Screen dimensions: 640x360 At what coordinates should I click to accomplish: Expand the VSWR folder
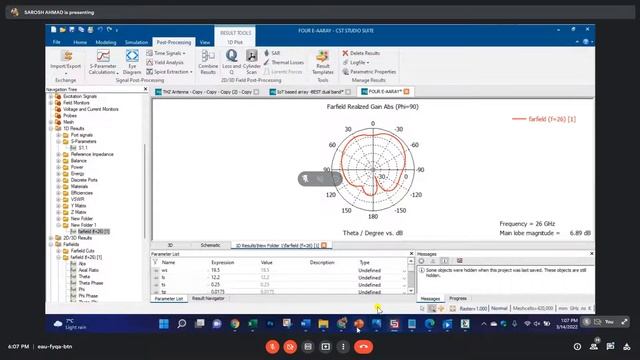pos(58,200)
